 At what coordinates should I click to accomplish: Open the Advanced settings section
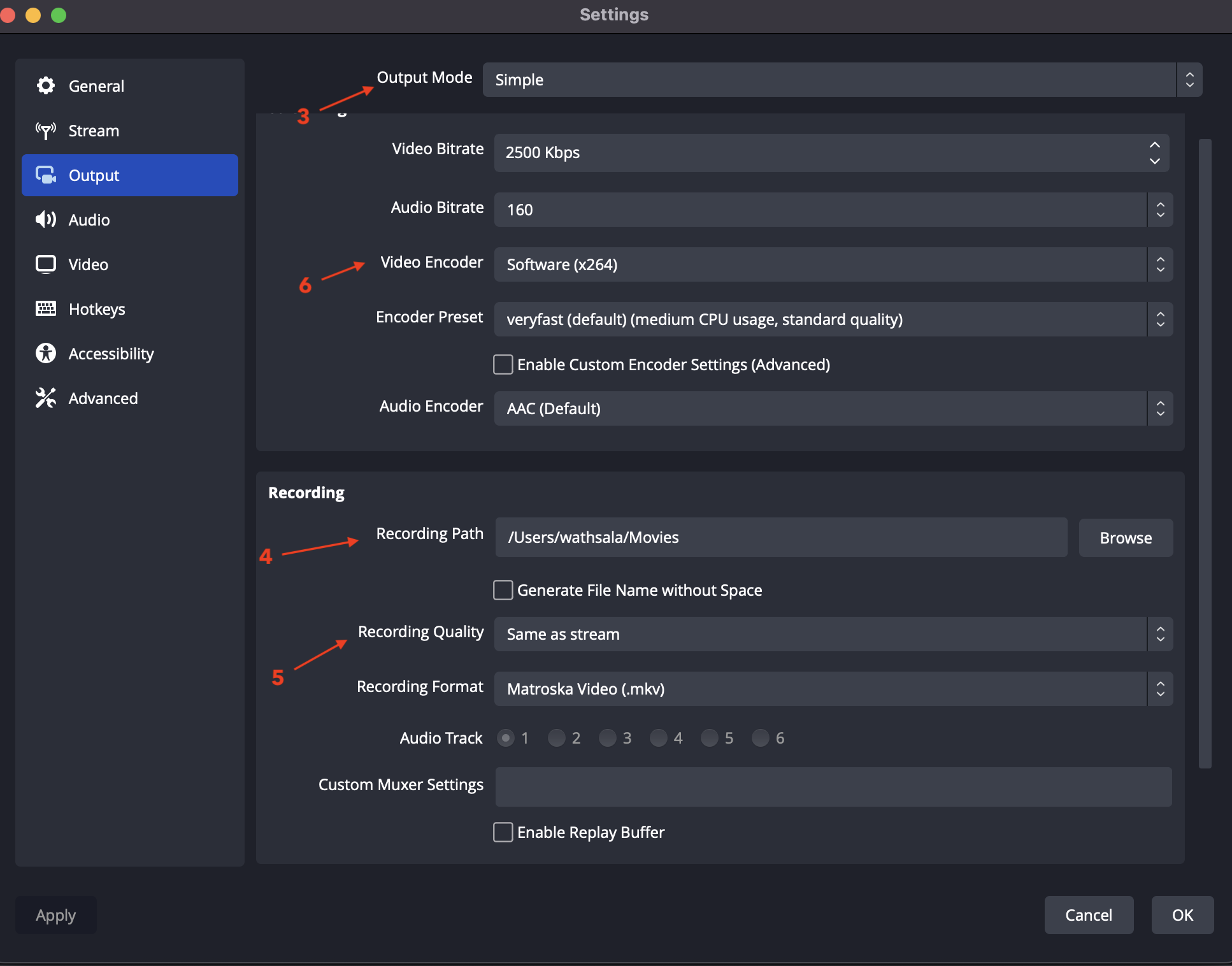103,398
